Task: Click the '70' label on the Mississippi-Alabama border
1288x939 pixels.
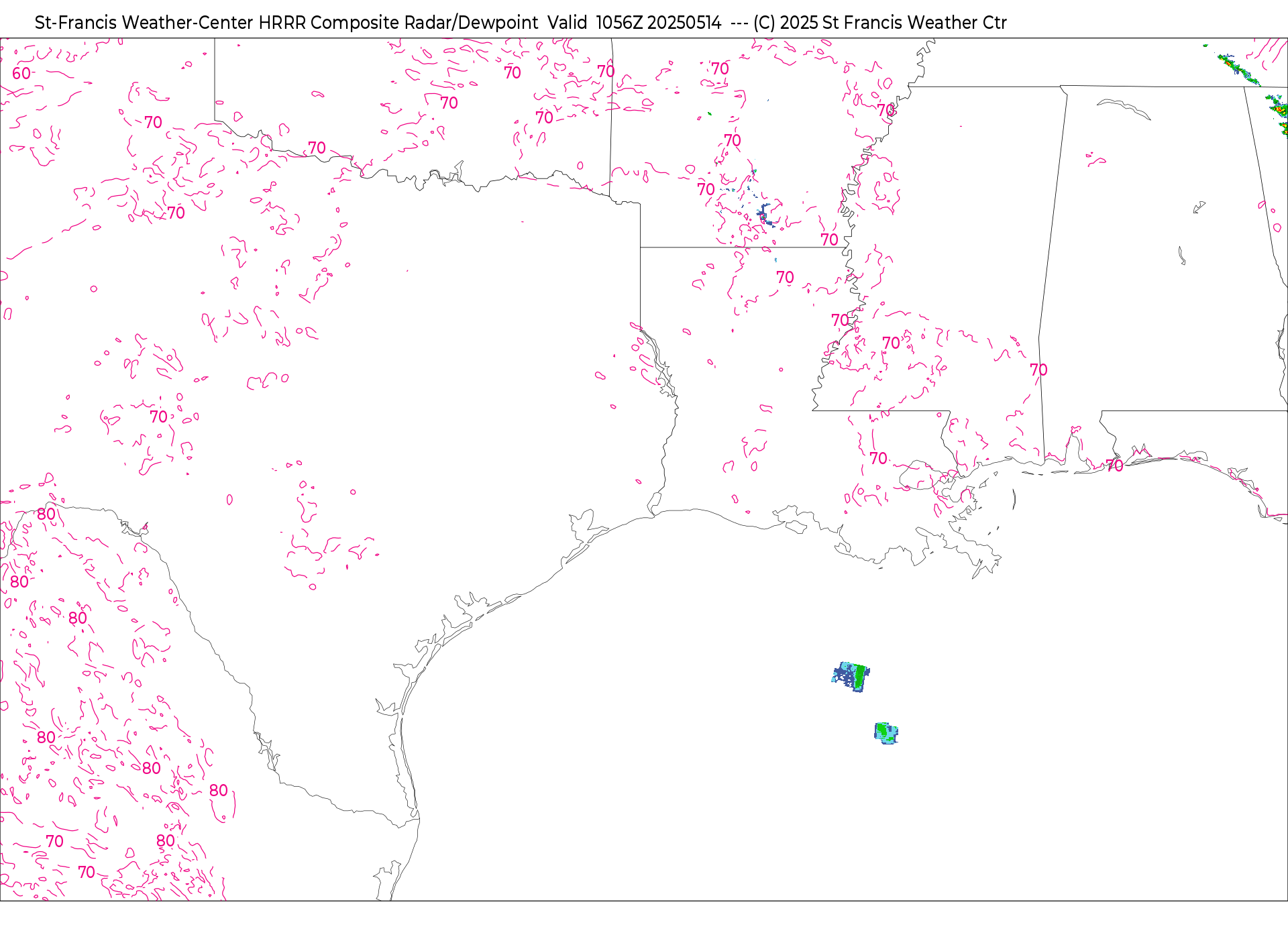Action: click(1038, 370)
